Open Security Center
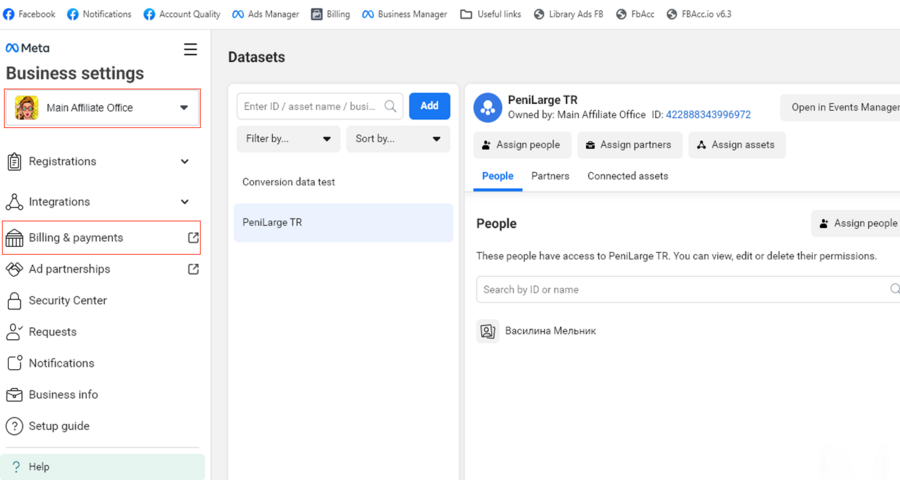The width and height of the screenshot is (900, 480). pos(102,300)
